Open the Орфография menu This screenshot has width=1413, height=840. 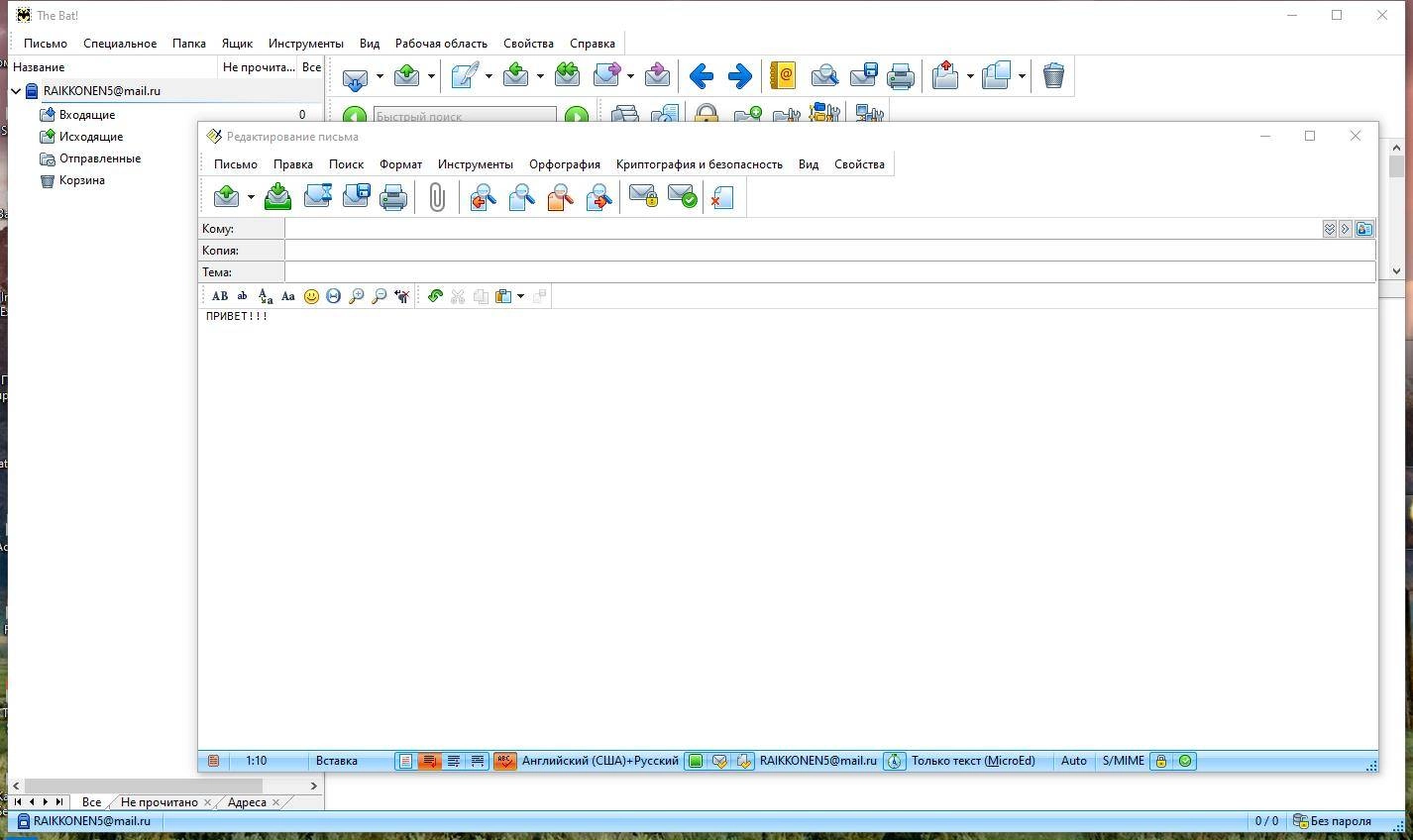pyautogui.click(x=565, y=164)
